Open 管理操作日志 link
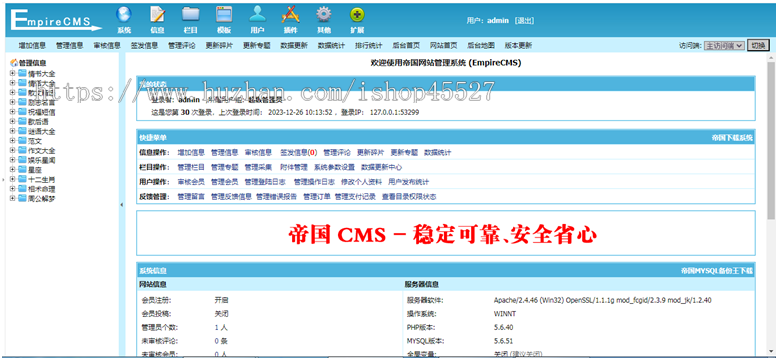The image size is (778, 360). (314, 182)
